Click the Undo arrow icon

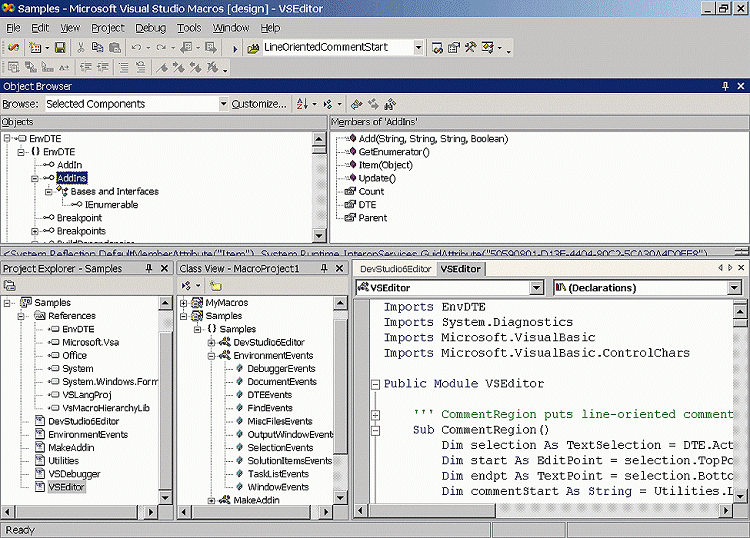tap(136, 47)
